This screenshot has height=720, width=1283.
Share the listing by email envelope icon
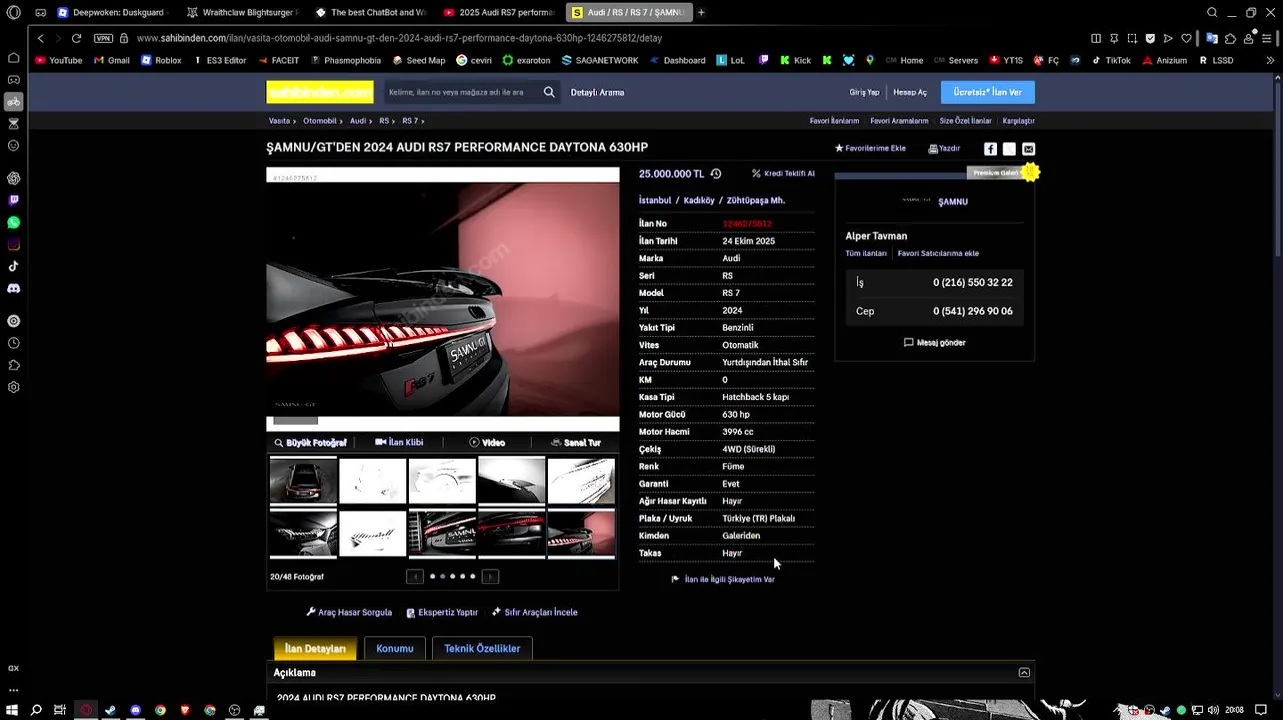[x=1028, y=149]
